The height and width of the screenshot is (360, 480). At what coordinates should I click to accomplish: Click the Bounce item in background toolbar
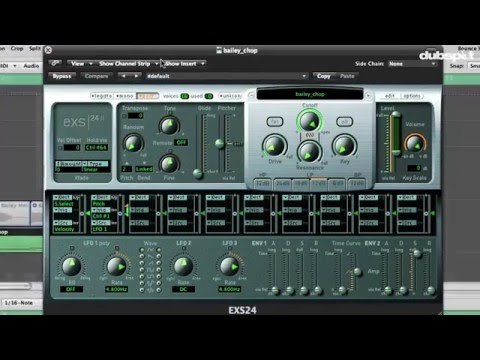coord(468,49)
